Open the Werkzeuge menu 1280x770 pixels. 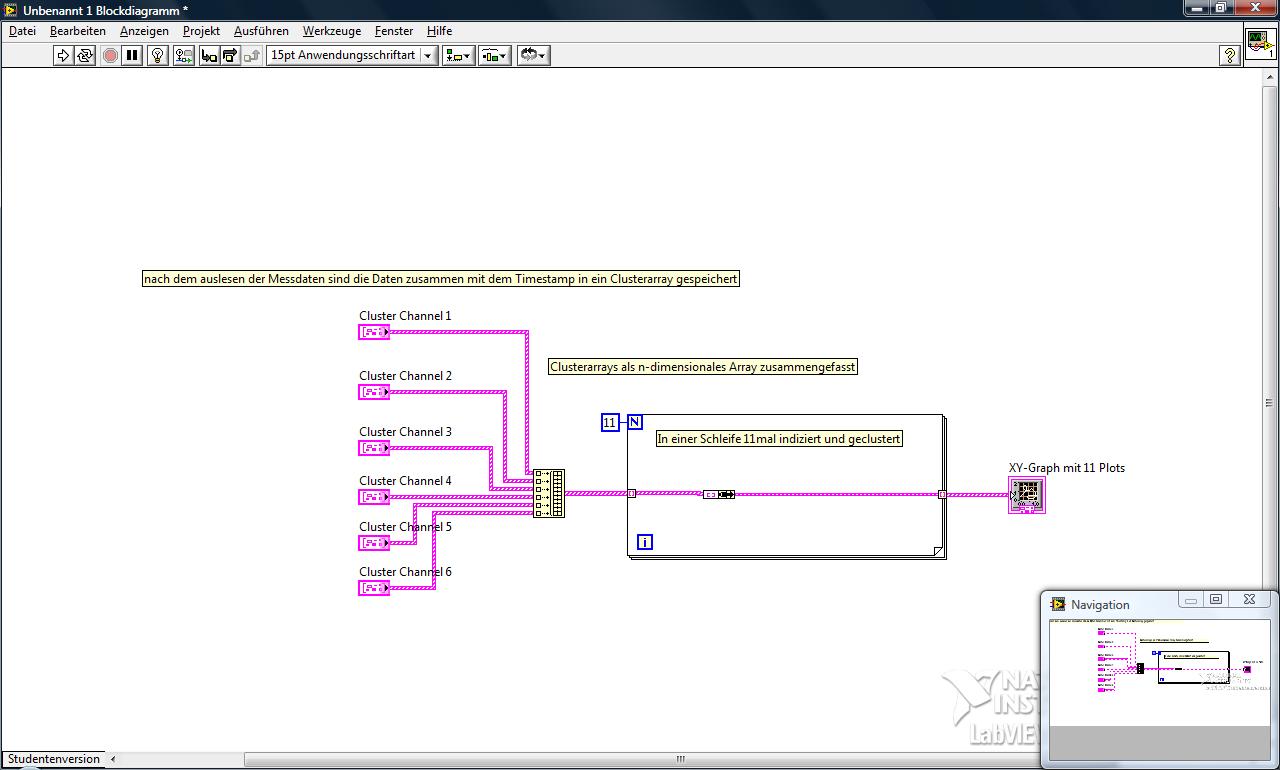[x=331, y=31]
